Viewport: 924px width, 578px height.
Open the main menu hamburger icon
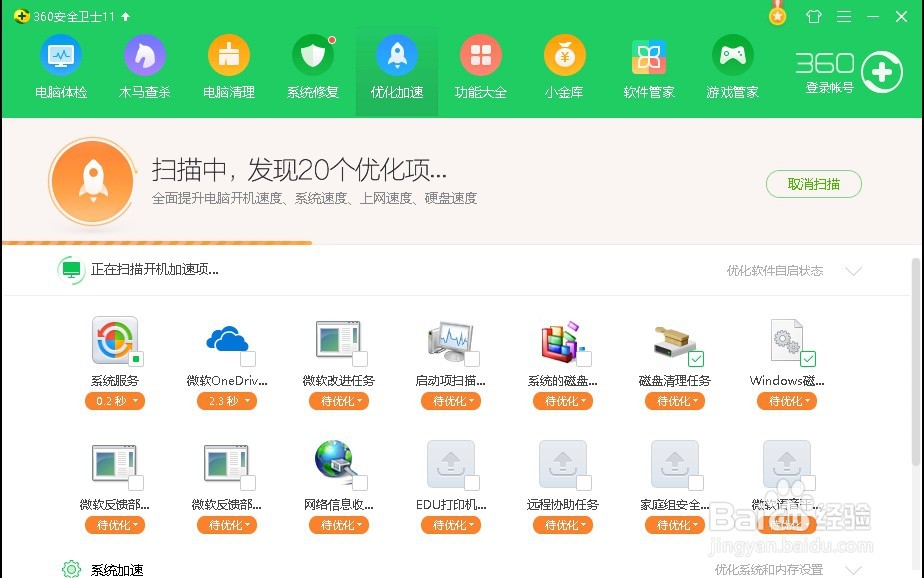point(844,16)
